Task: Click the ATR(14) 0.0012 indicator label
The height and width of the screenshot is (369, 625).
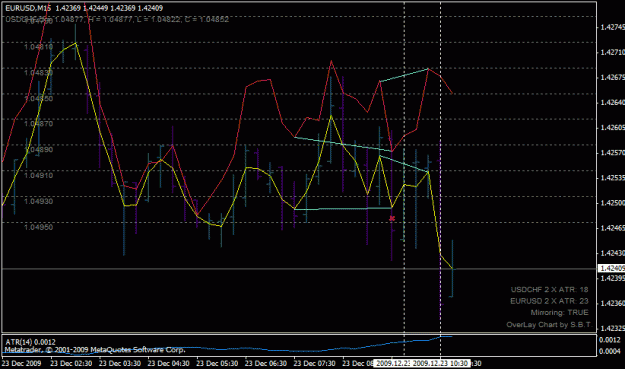Action: coord(30,342)
